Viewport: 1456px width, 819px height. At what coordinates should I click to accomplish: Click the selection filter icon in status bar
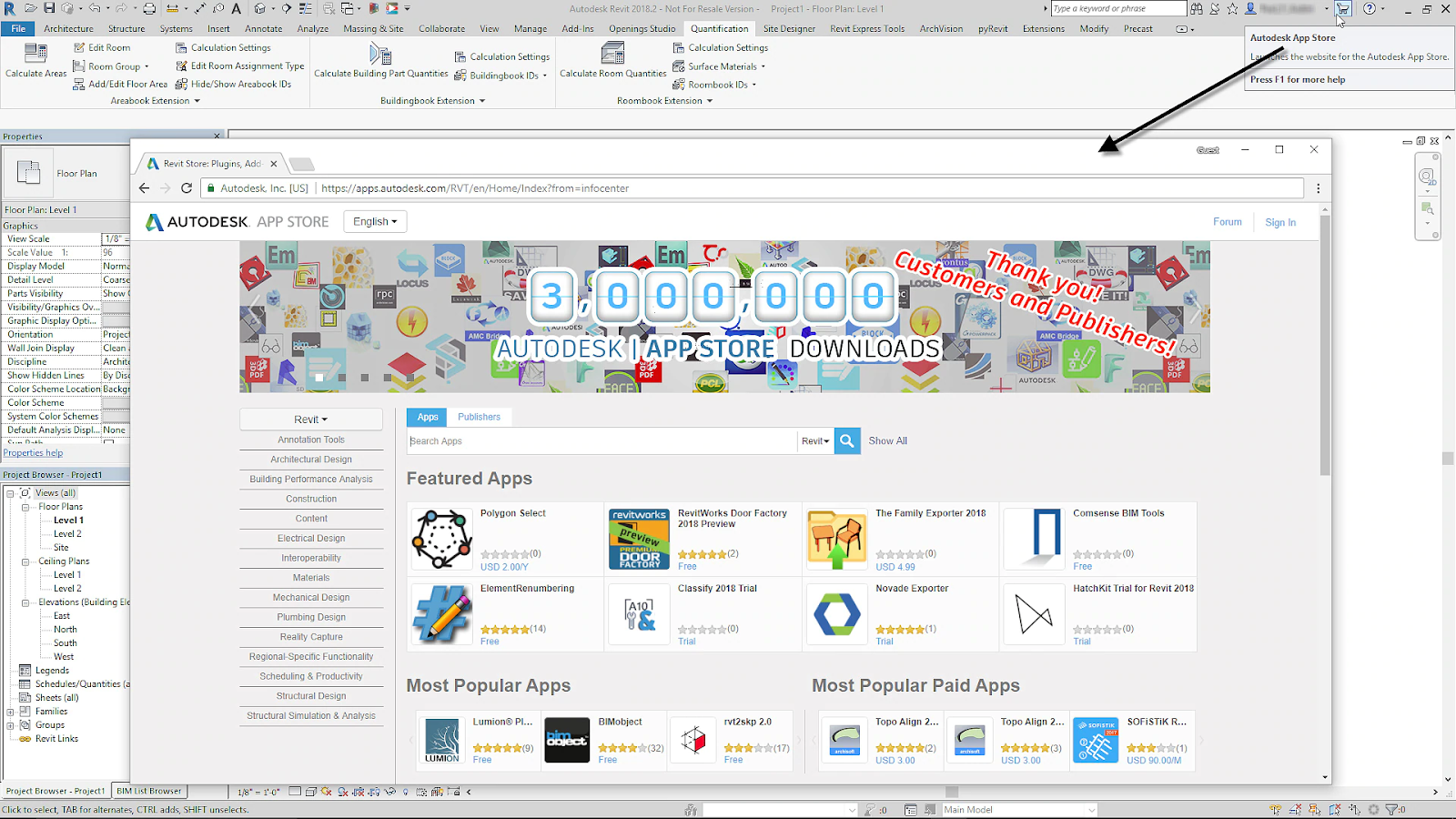pos(1391,809)
